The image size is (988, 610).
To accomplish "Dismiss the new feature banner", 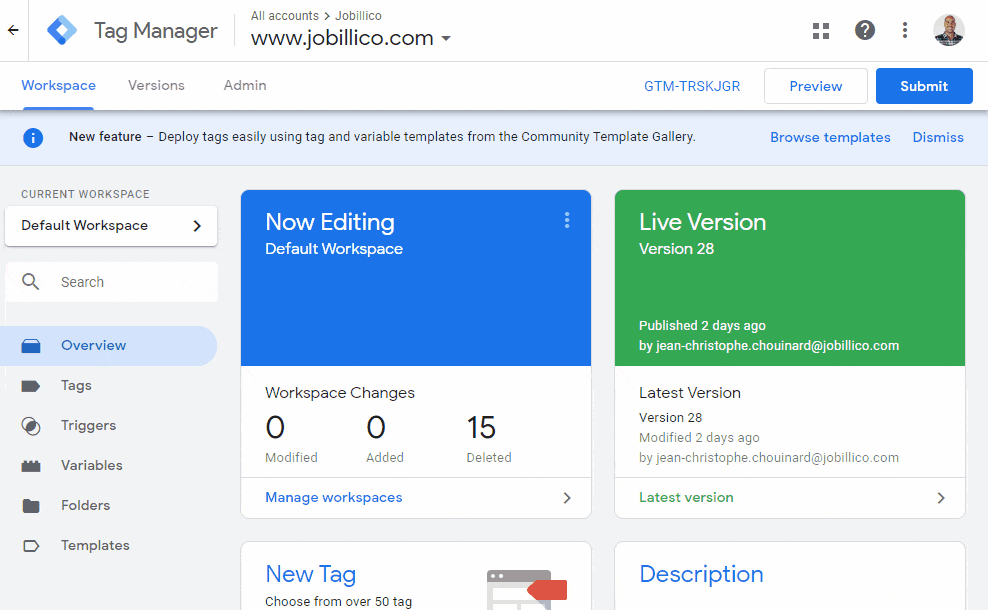I will [x=938, y=137].
